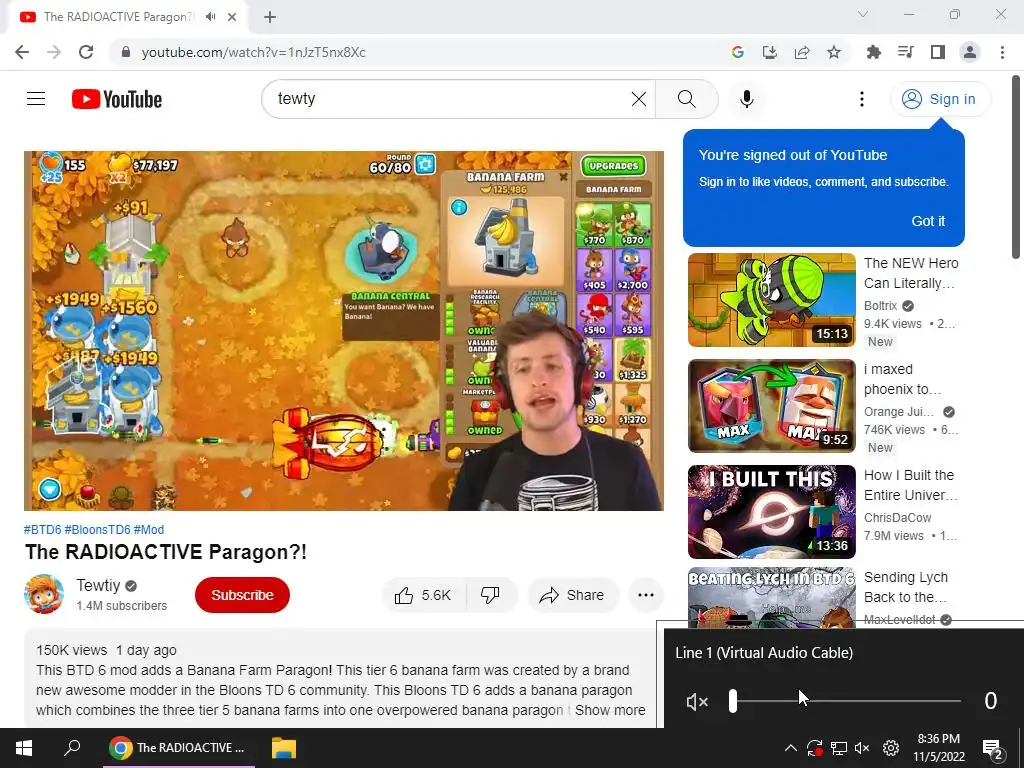Screen dimensions: 1024x768
Task: Share this page via address bar icon
Action: (802, 52)
